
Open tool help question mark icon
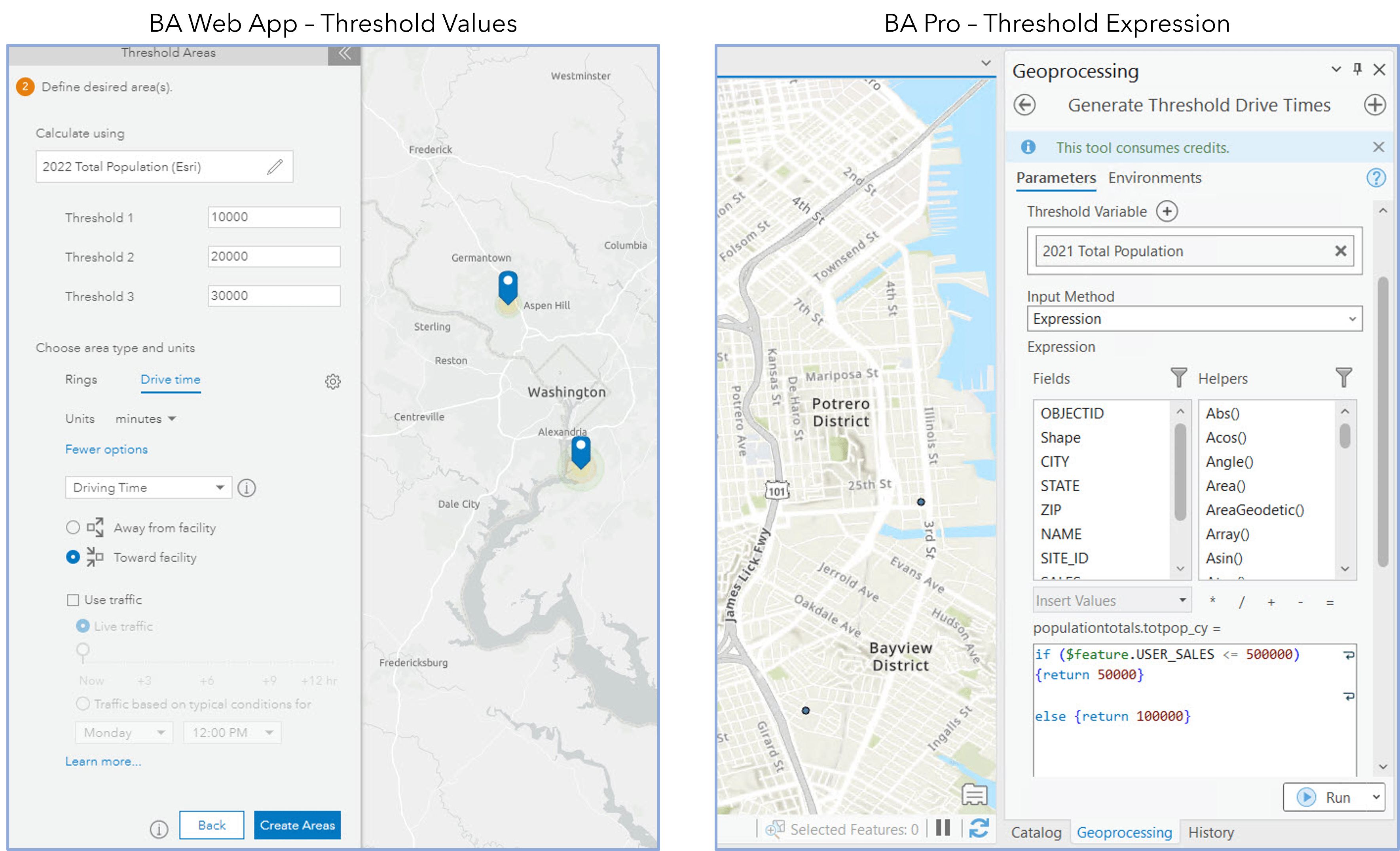(1375, 178)
